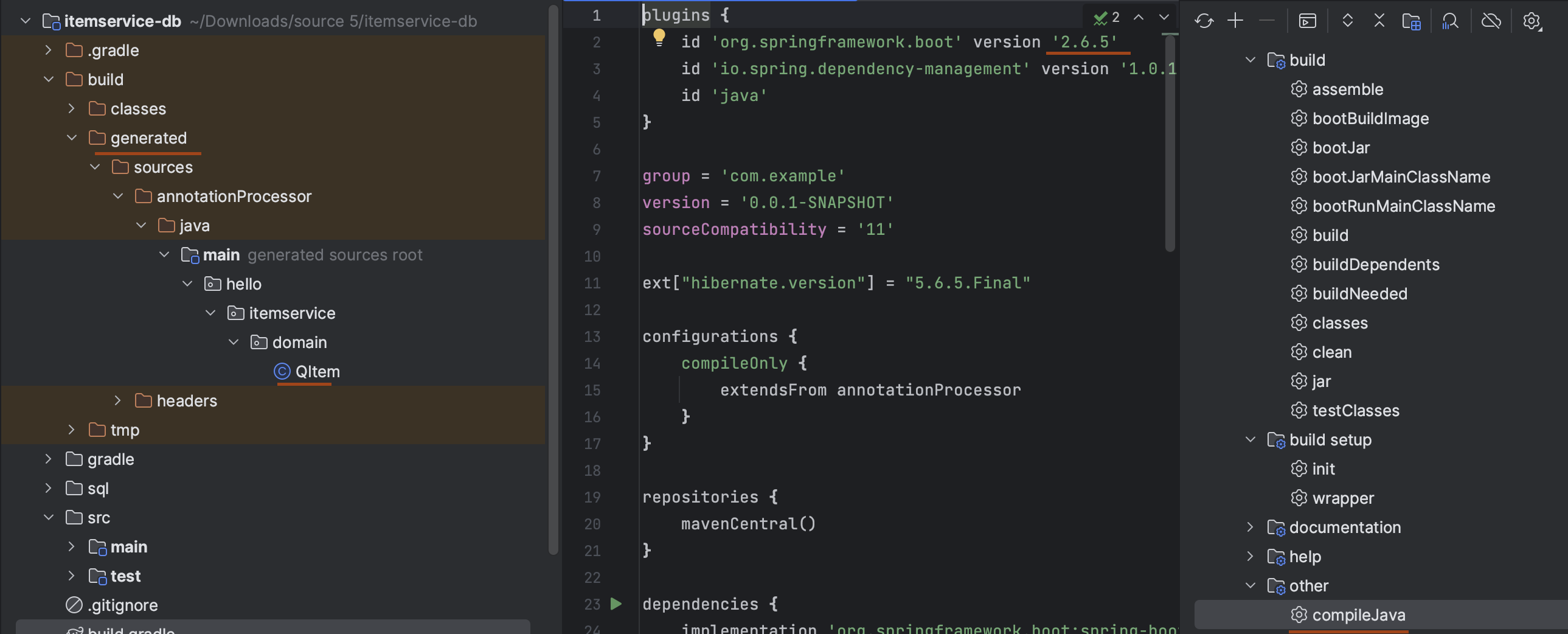Select the QItem class file
Viewport: 1568px width, 634px height.
[x=306, y=372]
